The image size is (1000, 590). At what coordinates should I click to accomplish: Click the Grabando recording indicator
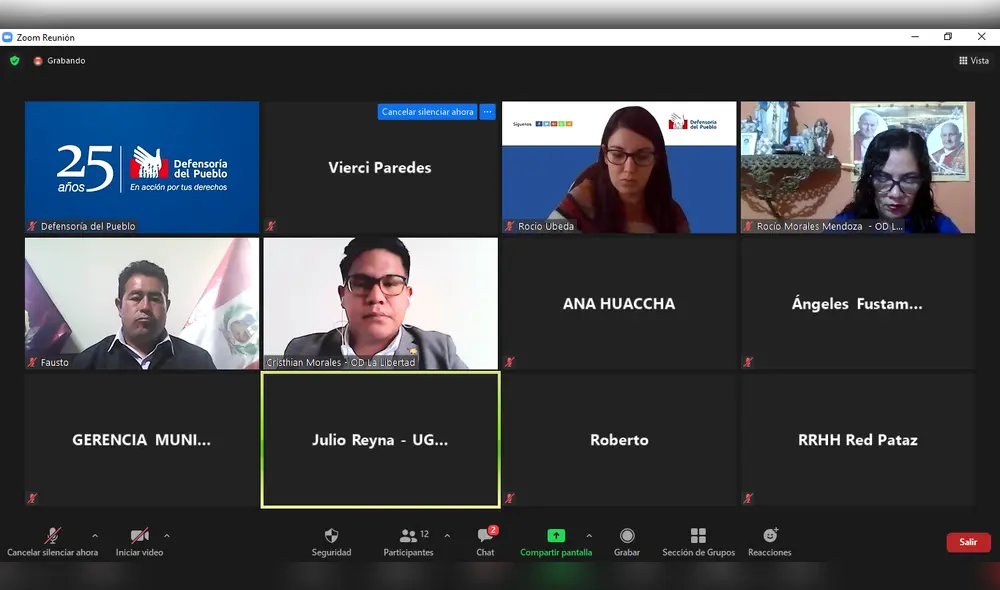pyautogui.click(x=58, y=60)
